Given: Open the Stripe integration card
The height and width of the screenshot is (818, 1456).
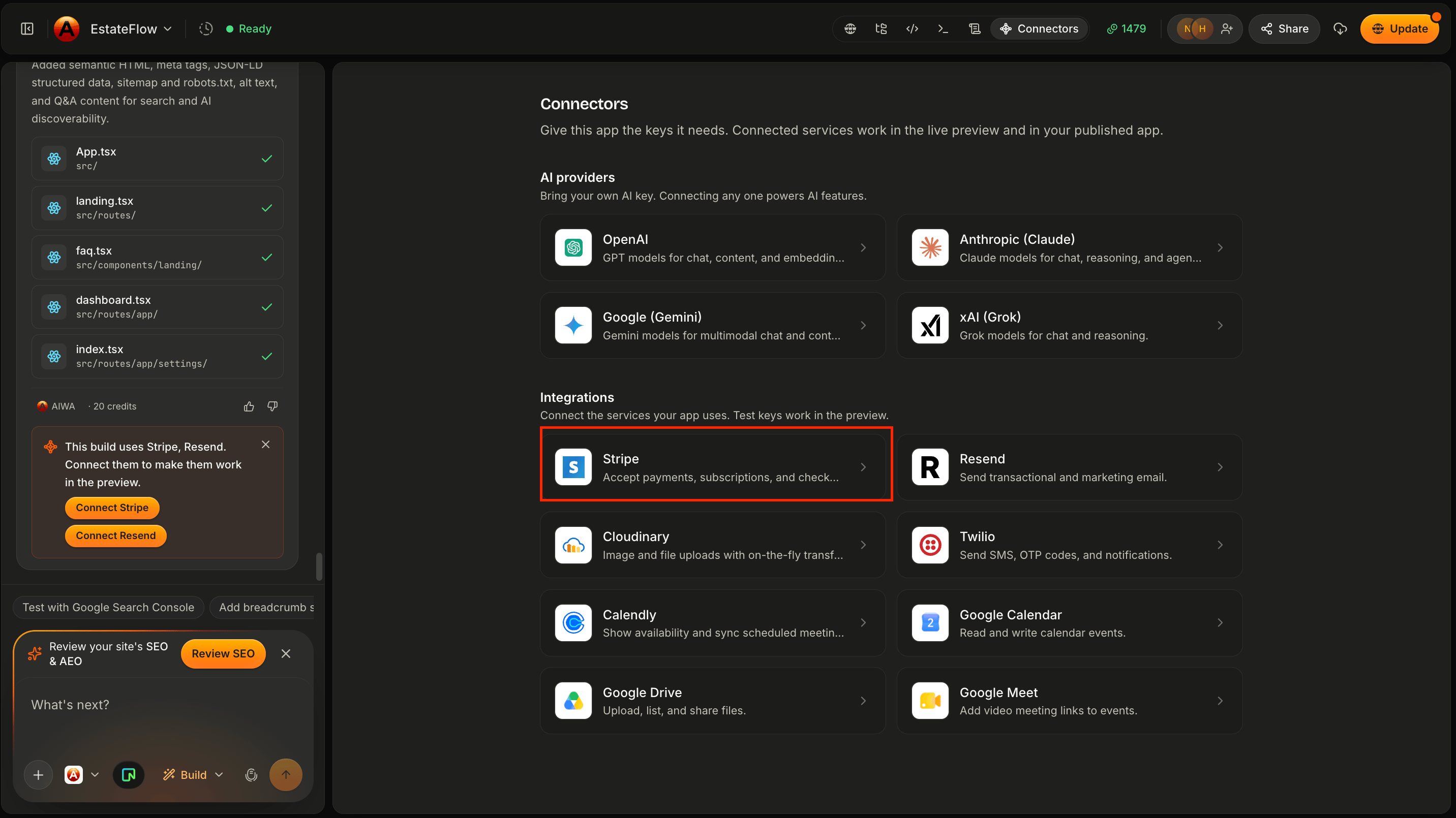Looking at the screenshot, I should point(713,467).
